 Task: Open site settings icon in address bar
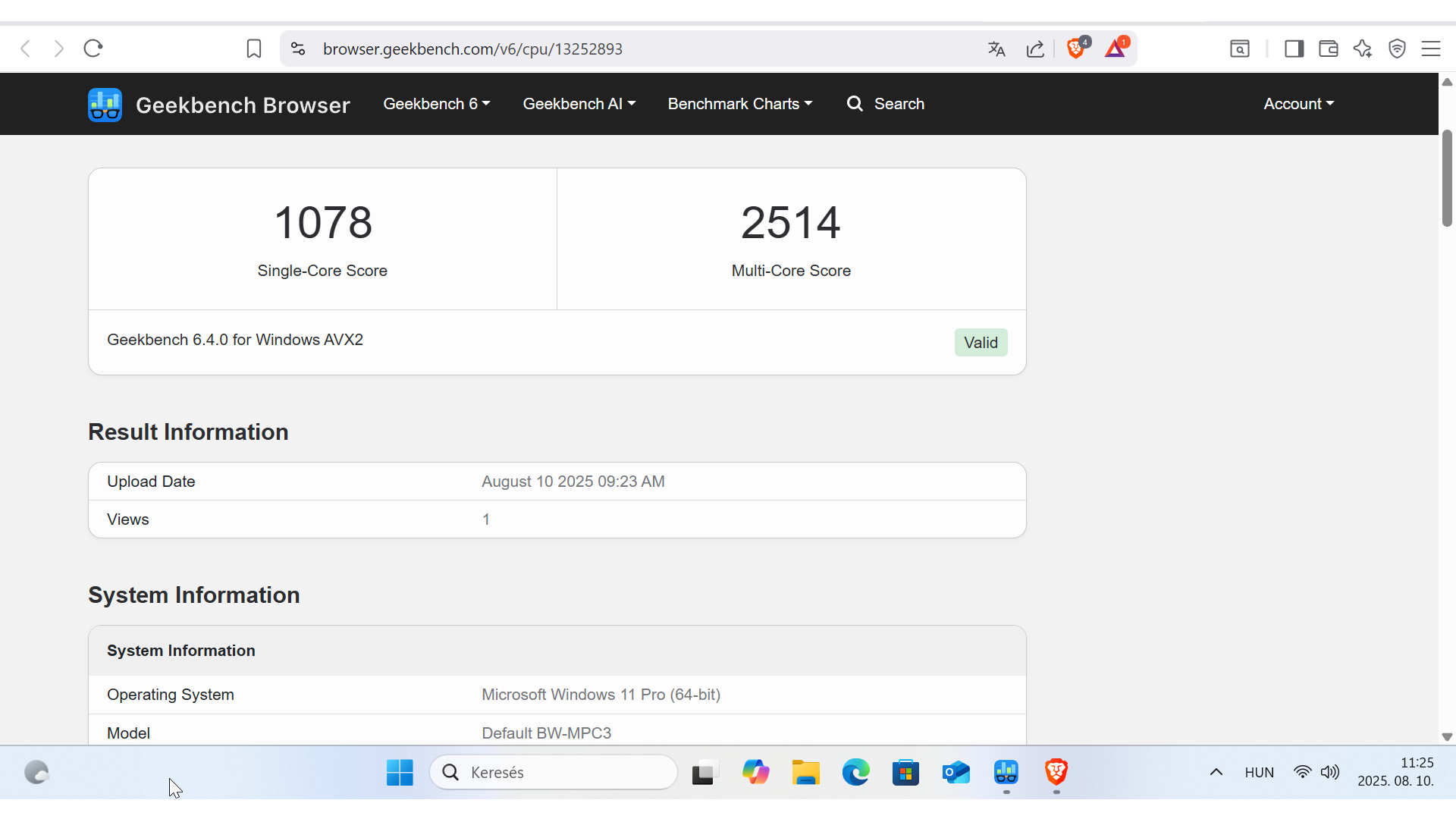298,49
